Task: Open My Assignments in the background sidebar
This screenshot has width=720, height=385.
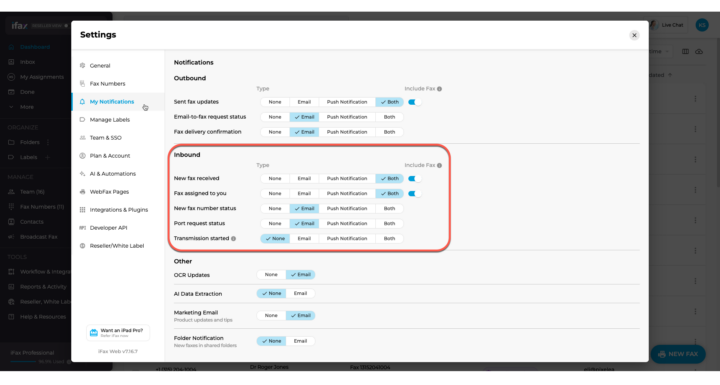Action: 41,77
